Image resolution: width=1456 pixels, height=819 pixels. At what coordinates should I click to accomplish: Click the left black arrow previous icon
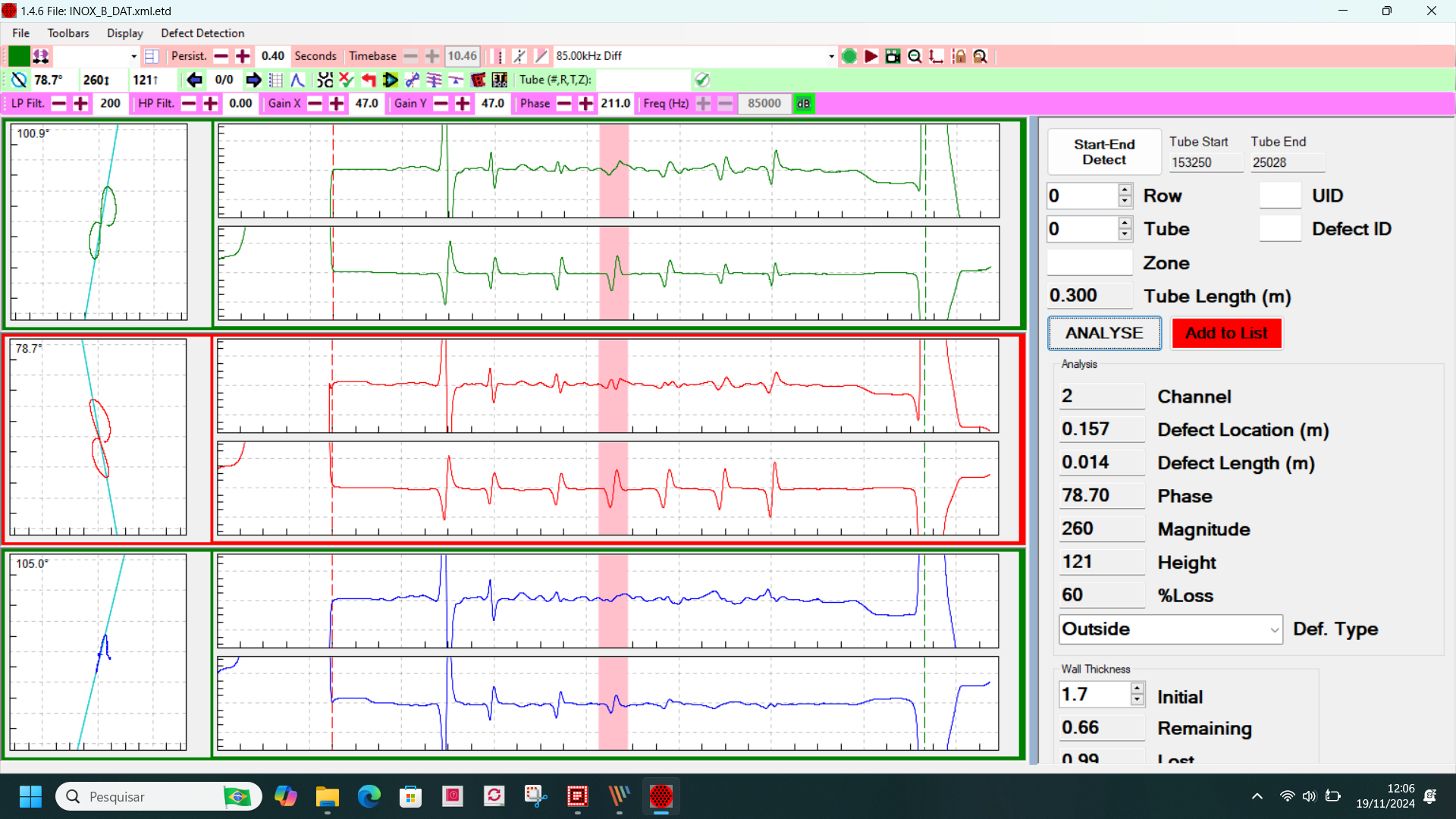[194, 80]
